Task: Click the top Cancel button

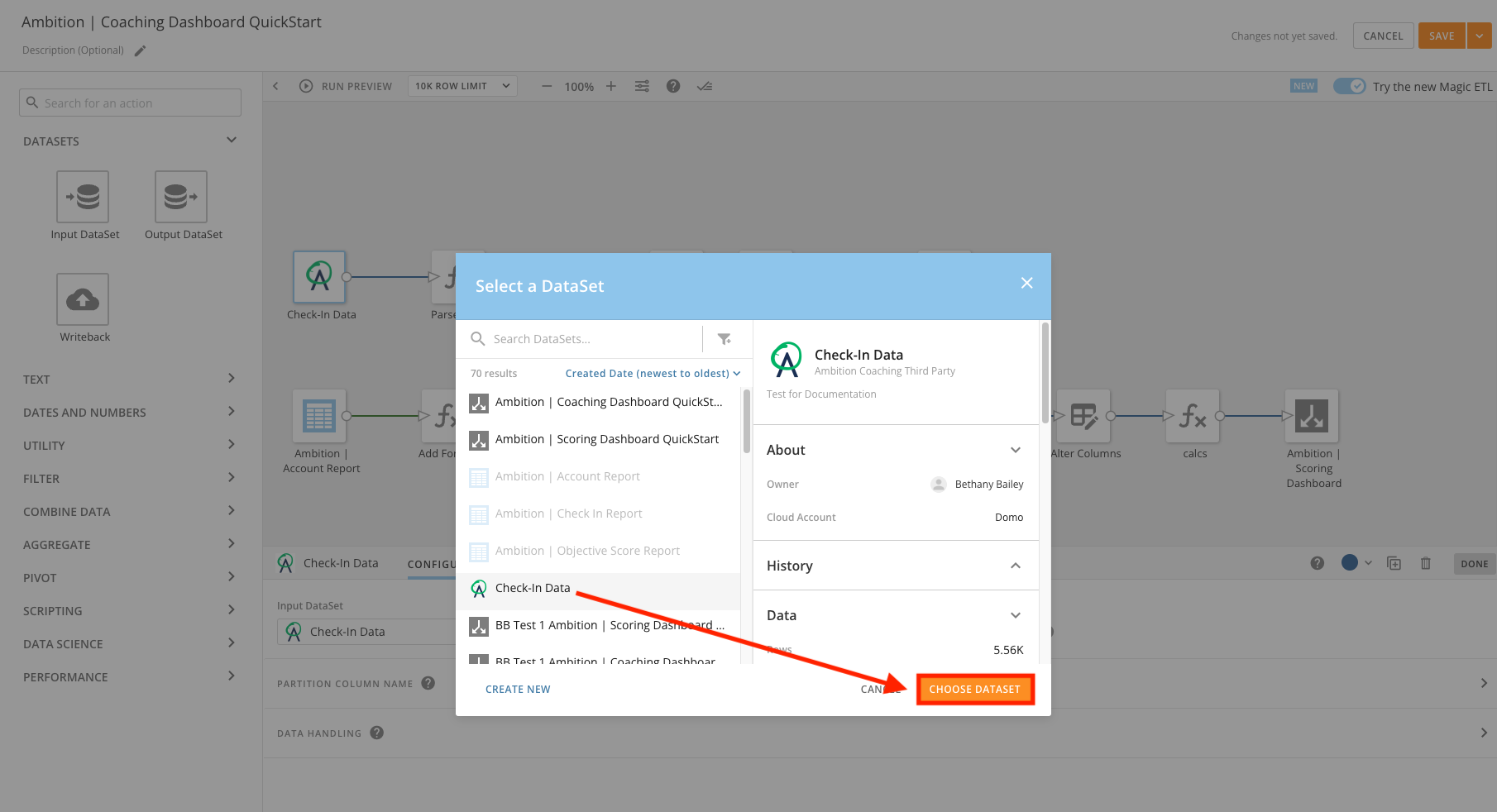Action: tap(1383, 36)
